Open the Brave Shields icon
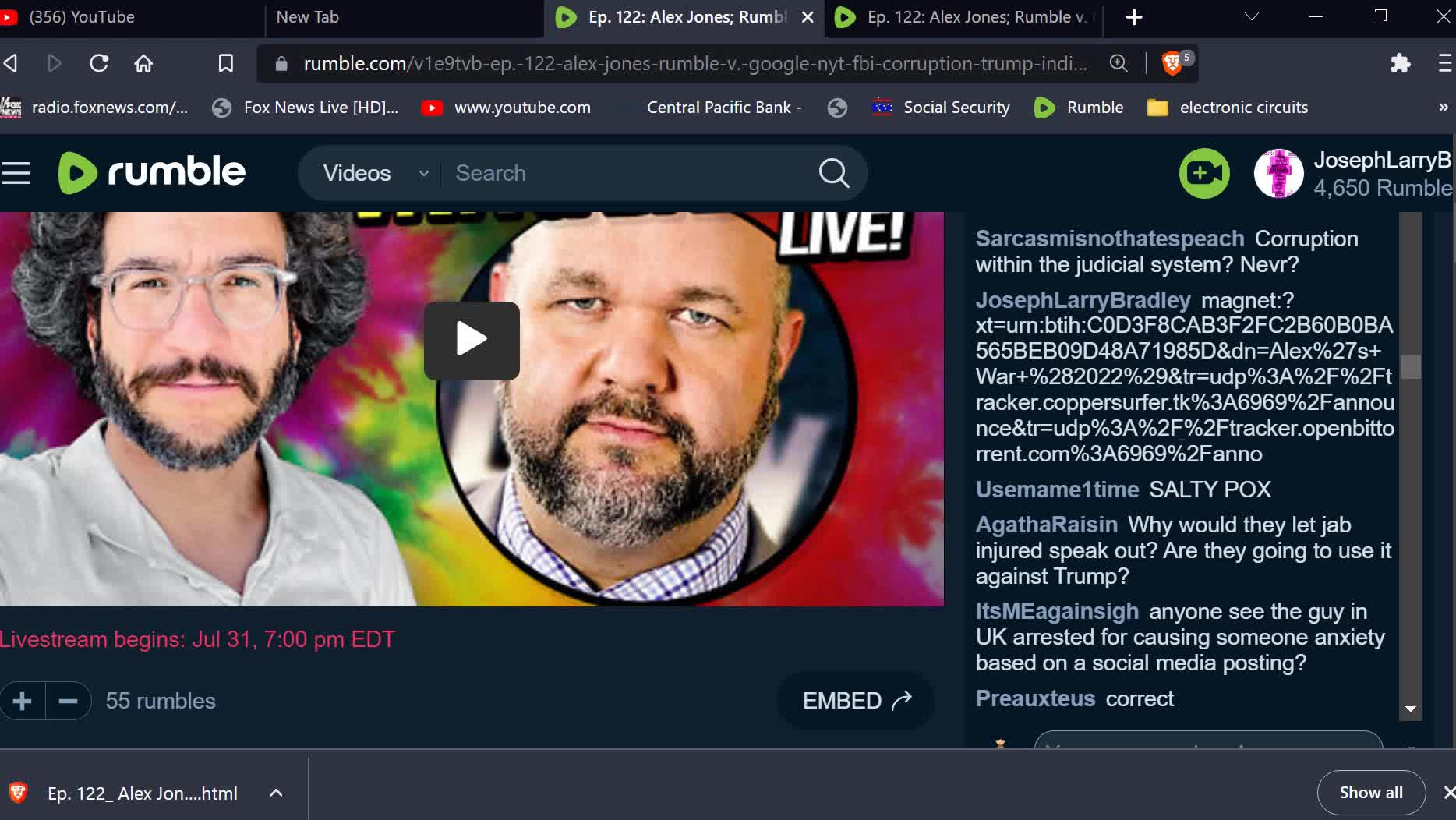This screenshot has height=820, width=1456. [x=1172, y=63]
